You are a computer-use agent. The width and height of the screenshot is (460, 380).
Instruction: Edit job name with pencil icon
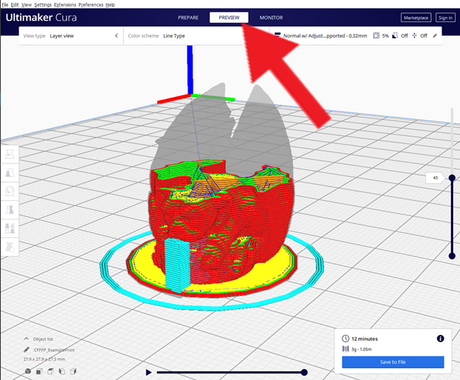pos(27,350)
